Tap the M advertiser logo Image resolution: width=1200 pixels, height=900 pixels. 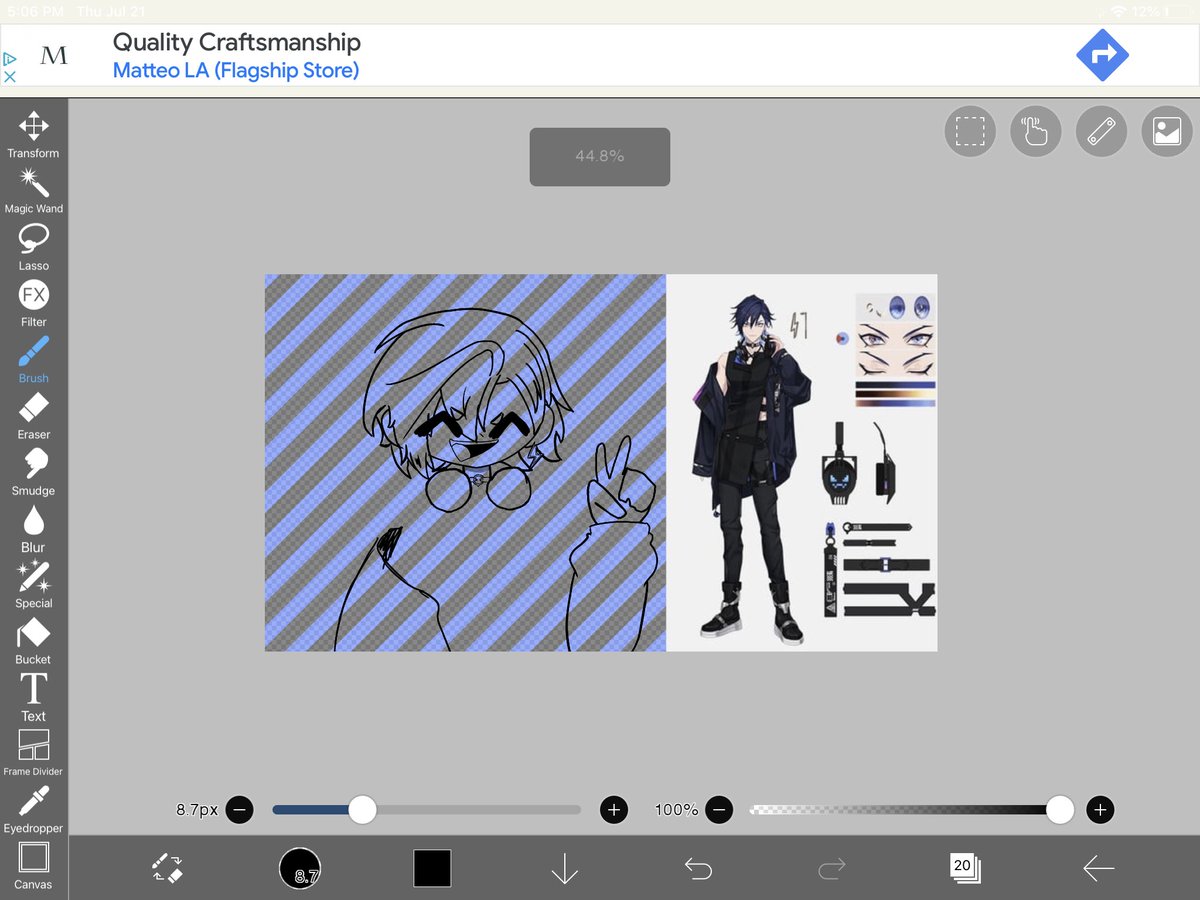pos(54,56)
